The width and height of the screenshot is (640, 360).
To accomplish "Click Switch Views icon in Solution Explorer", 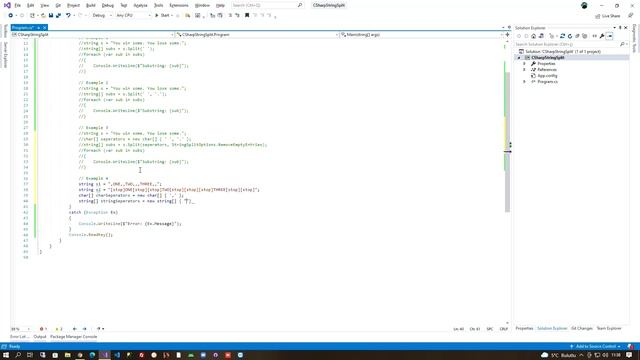I will 541,36.
